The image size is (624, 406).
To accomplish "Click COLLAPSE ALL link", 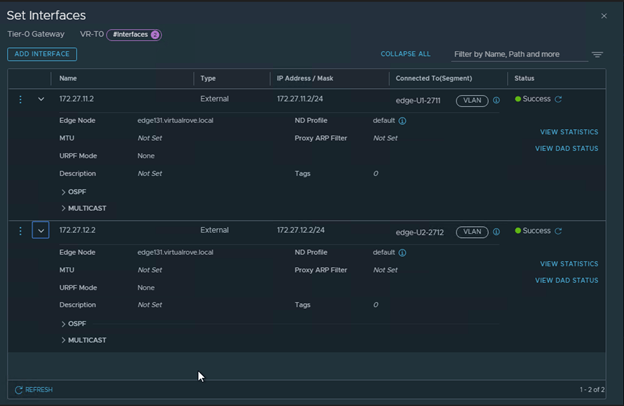I will [x=405, y=54].
